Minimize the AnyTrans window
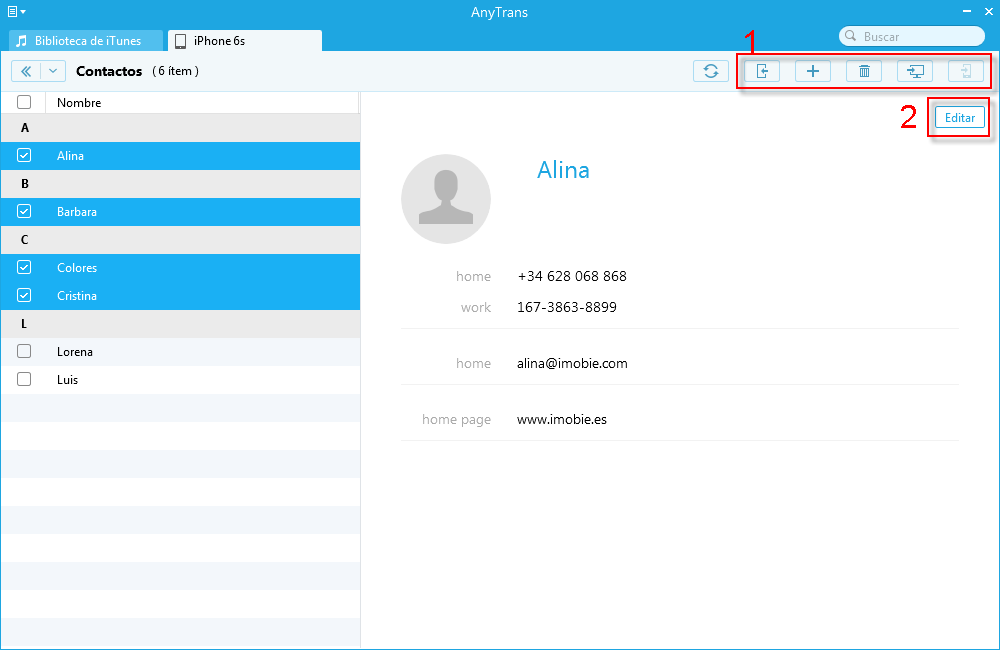 [967, 11]
